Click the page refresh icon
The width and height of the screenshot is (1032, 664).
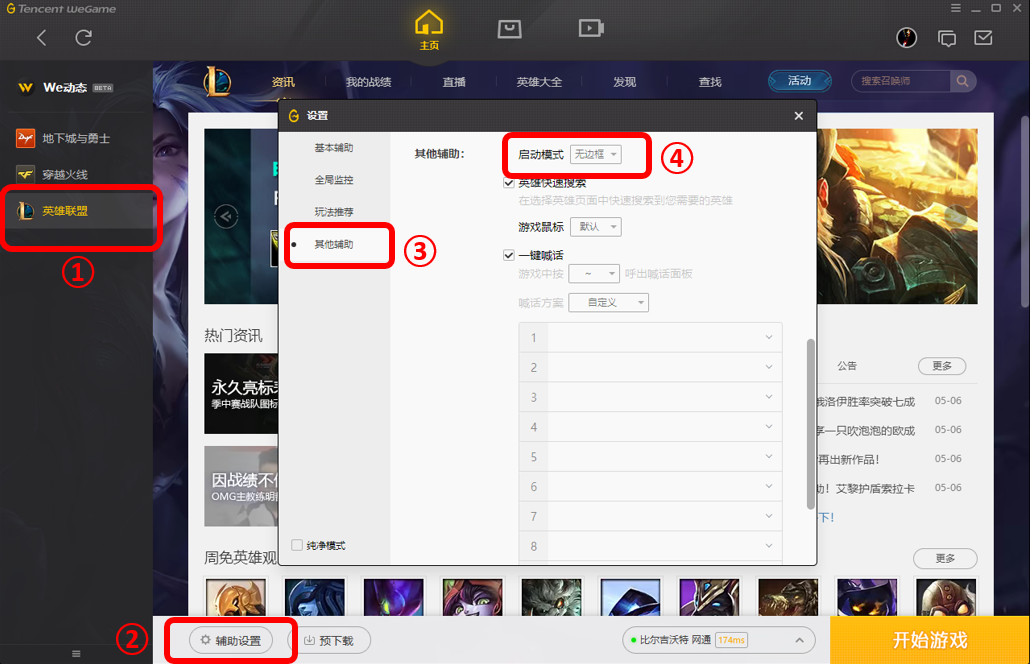coord(84,37)
